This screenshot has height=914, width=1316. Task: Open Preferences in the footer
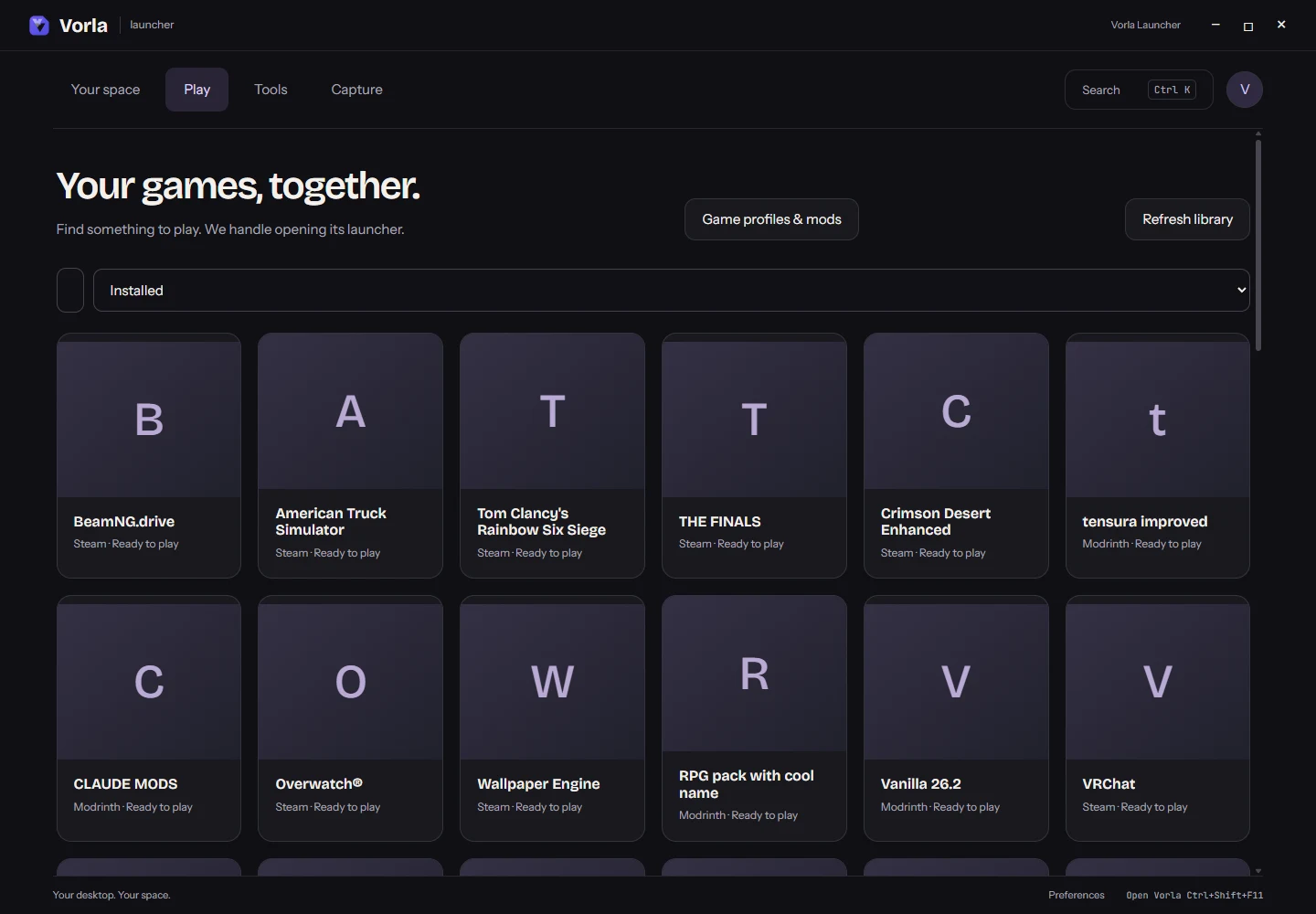(x=1076, y=895)
